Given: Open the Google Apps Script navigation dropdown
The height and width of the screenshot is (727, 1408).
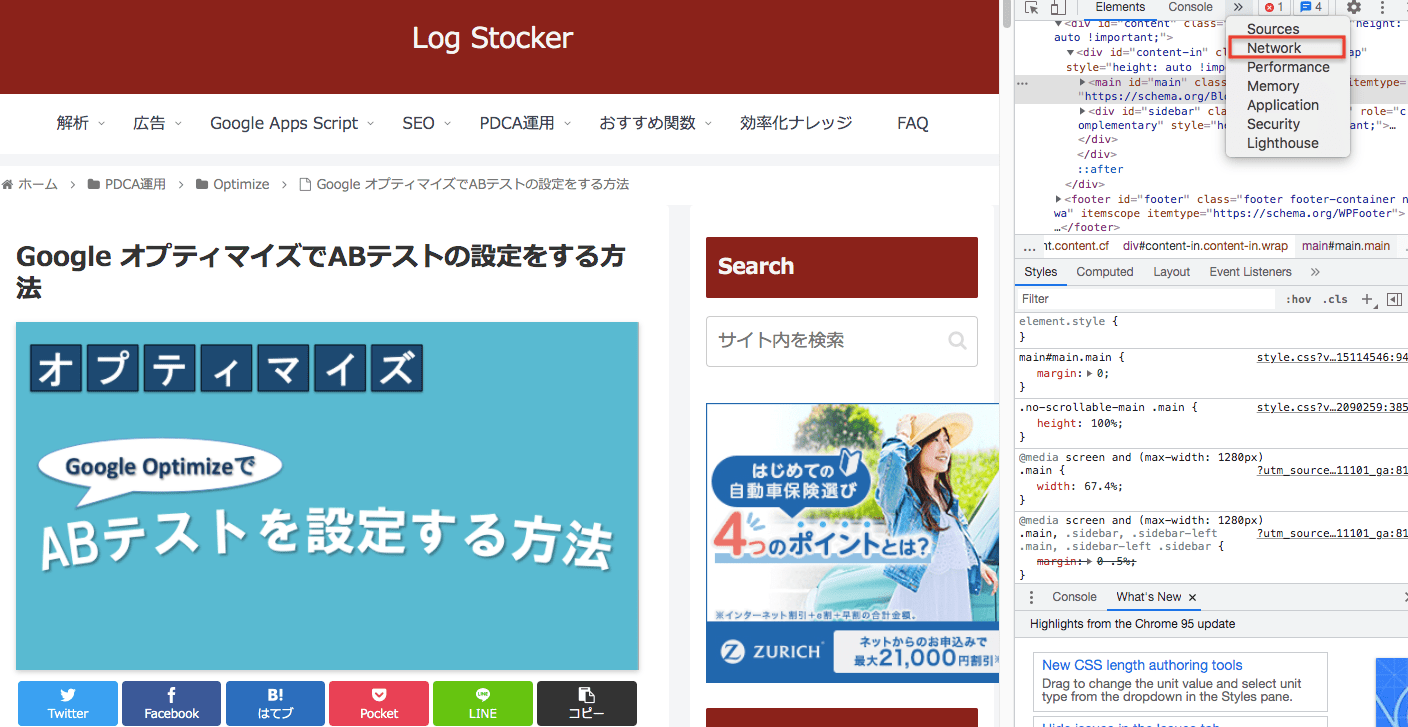Looking at the screenshot, I should [x=291, y=123].
